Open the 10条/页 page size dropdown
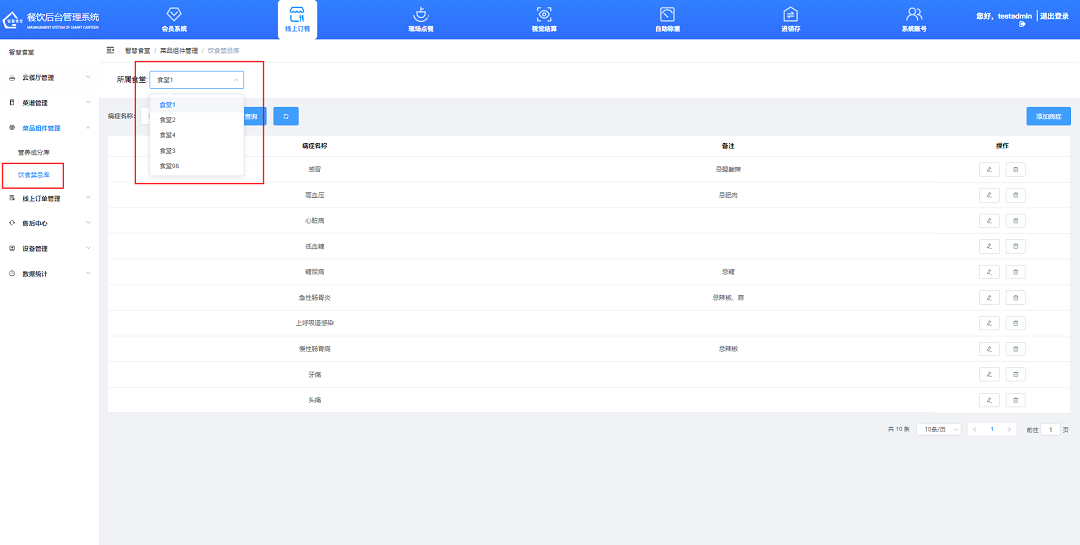The width and height of the screenshot is (1080, 545). tap(938, 429)
